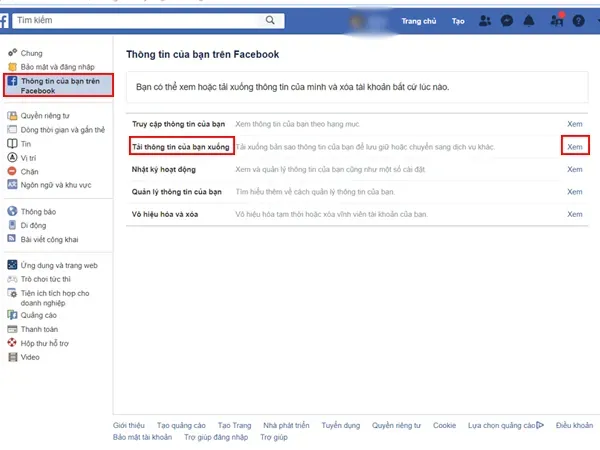The width and height of the screenshot is (600, 450).
Task: Open the Notifications bell icon
Action: (x=529, y=21)
